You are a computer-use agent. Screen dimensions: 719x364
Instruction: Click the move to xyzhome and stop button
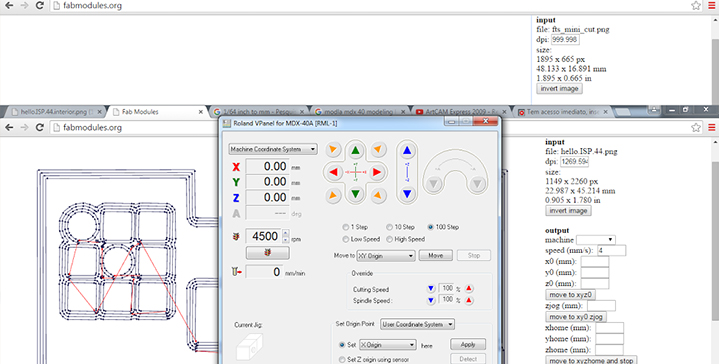(591, 361)
